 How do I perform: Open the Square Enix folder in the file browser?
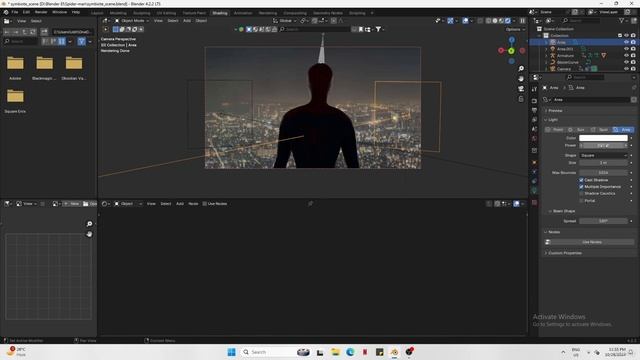[15, 100]
